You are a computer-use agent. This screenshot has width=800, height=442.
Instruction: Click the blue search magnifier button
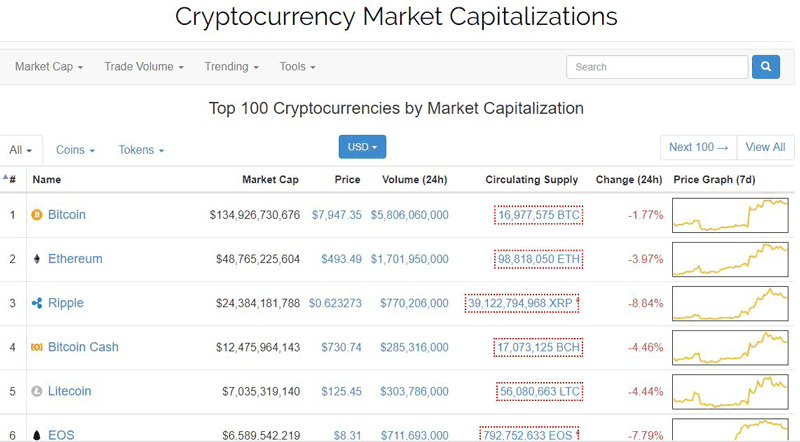[x=765, y=67]
